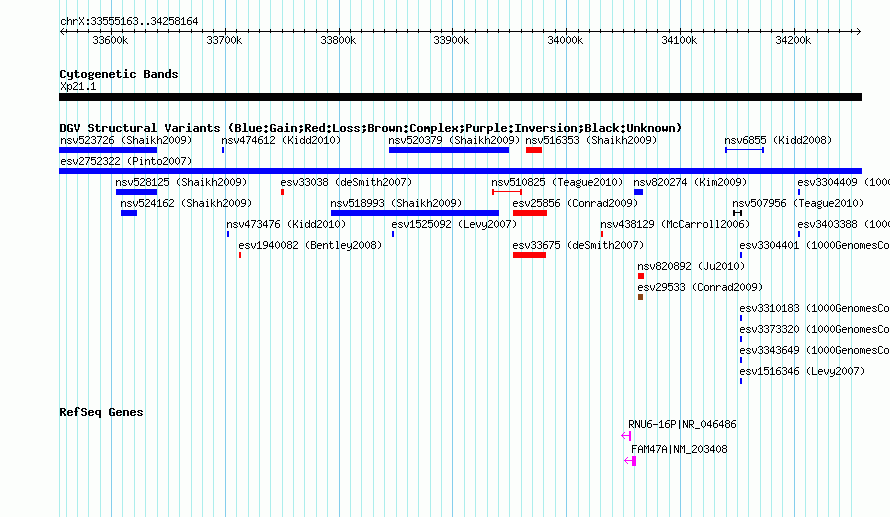Click the nsv6855 thin blue interval glyph

(745, 150)
